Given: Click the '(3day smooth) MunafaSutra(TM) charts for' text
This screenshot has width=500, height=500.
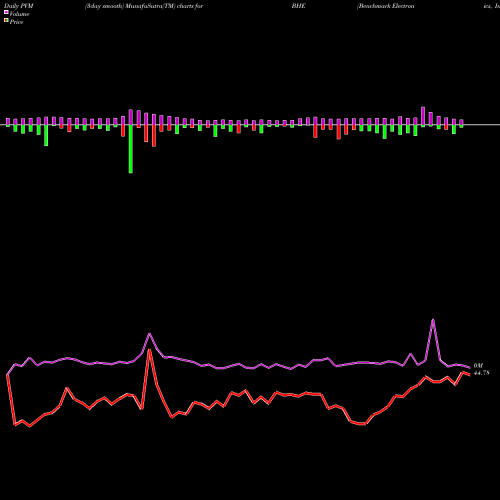Looking at the screenshot, I should coord(144,6).
